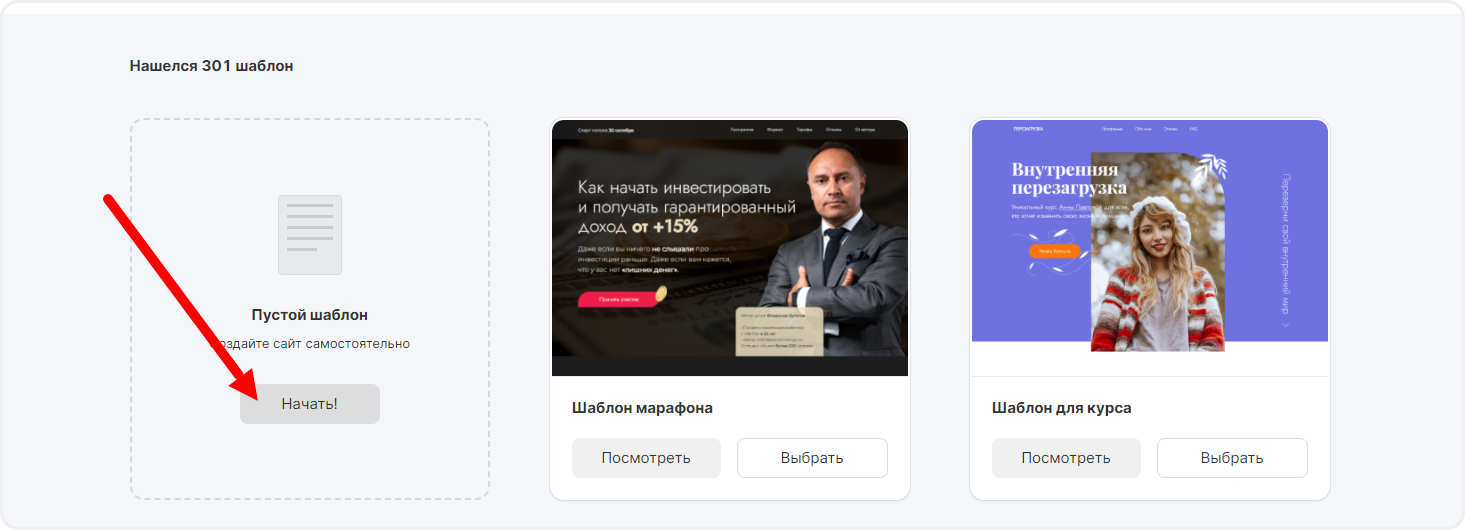1465x530 pixels.
Task: Click the blank document icon in Пустой шаблон
Action: (x=310, y=235)
